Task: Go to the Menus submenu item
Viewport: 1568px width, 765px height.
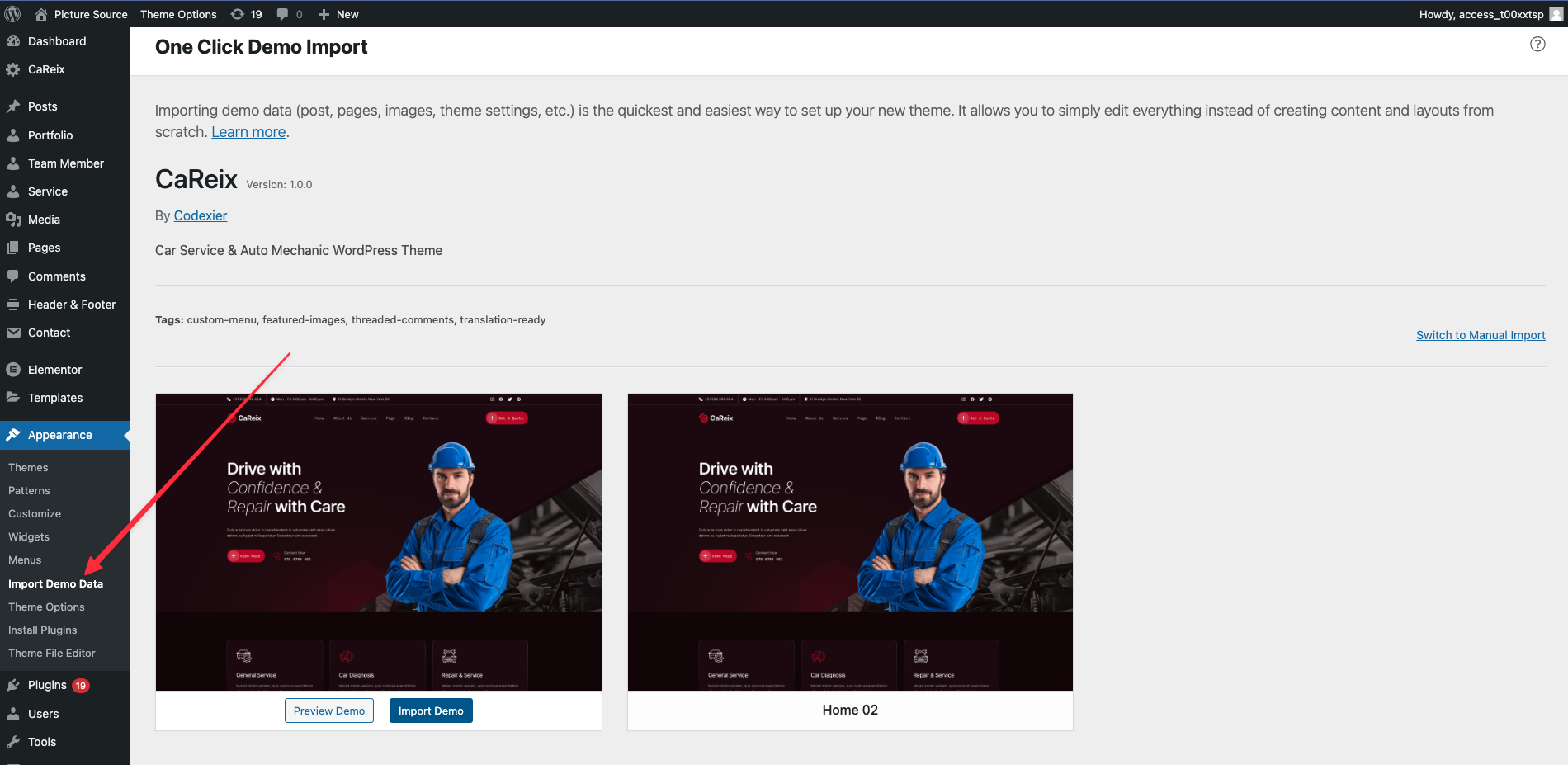Action: tap(25, 560)
